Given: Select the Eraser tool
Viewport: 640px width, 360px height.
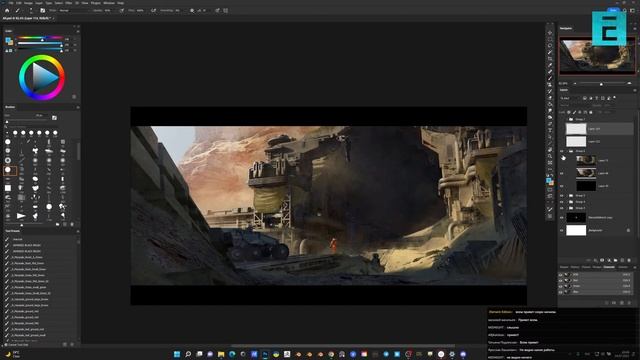Looking at the screenshot, I should point(550,98).
